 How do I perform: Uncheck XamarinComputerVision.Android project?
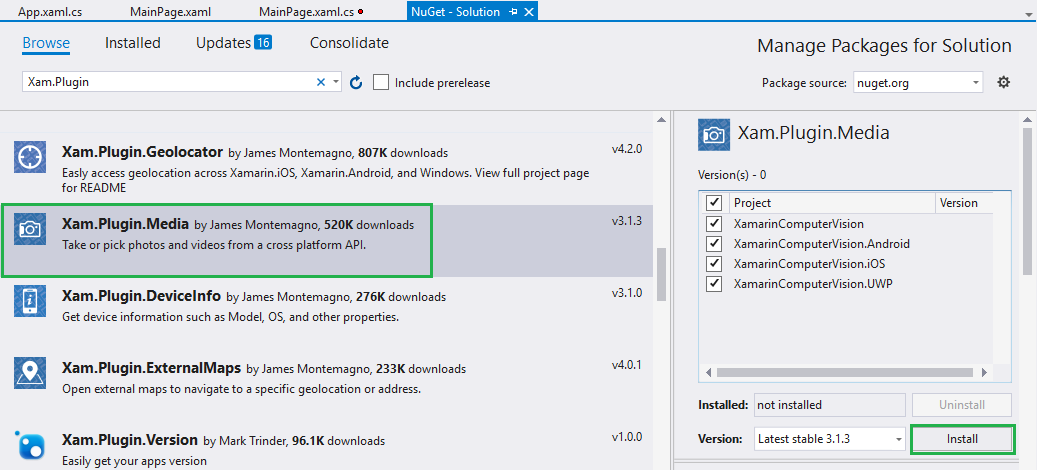point(714,243)
